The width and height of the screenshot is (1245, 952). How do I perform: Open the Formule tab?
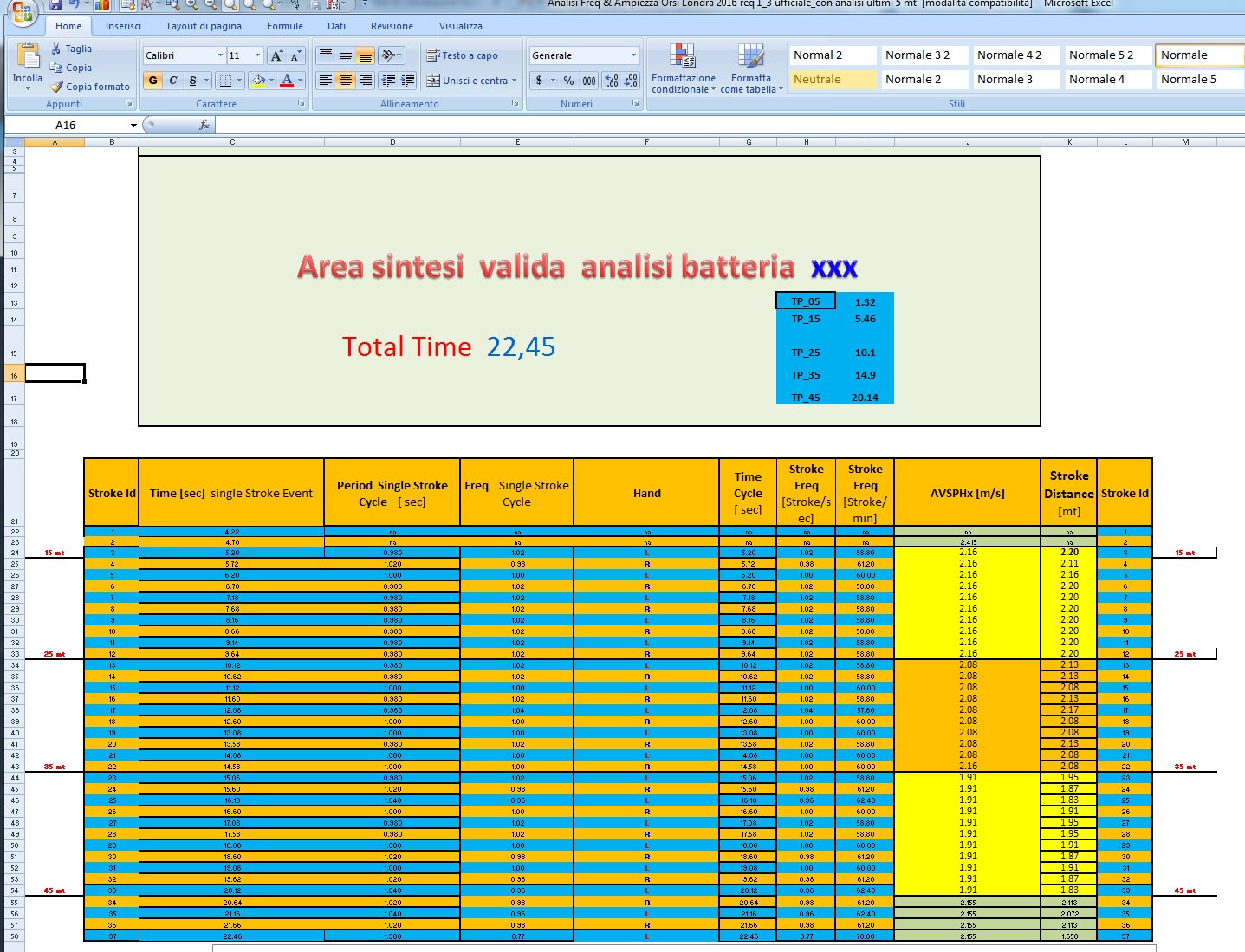tap(285, 26)
